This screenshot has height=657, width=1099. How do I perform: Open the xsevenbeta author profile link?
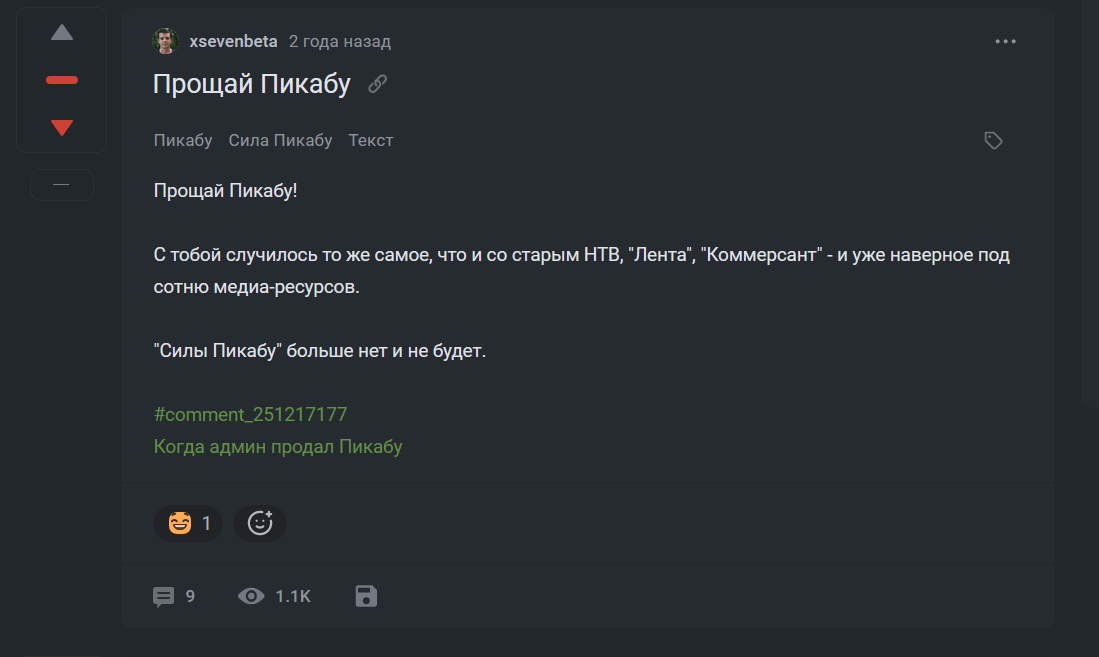tap(233, 41)
